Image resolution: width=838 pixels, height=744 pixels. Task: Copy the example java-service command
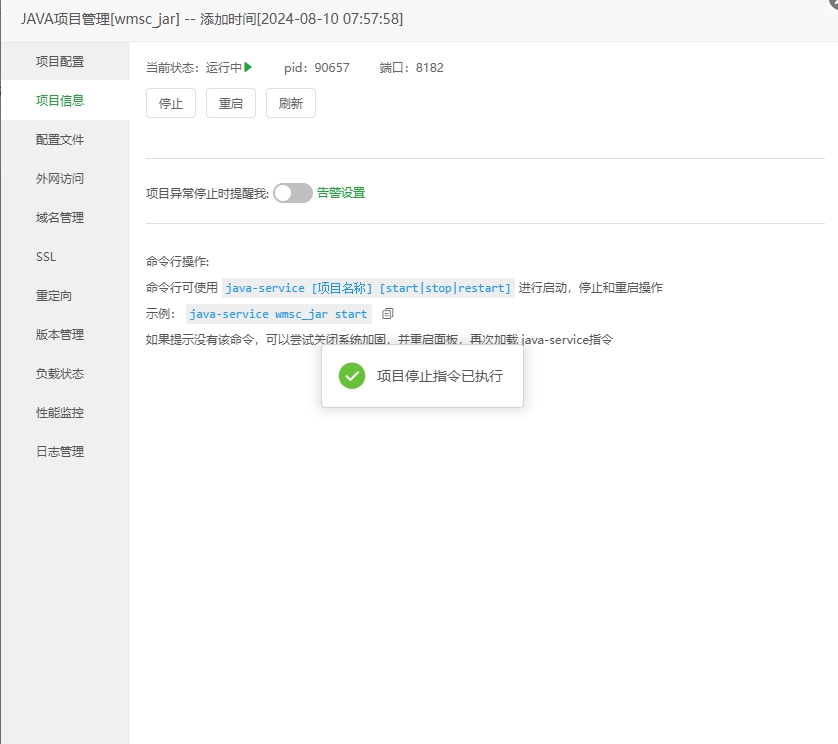[387, 314]
